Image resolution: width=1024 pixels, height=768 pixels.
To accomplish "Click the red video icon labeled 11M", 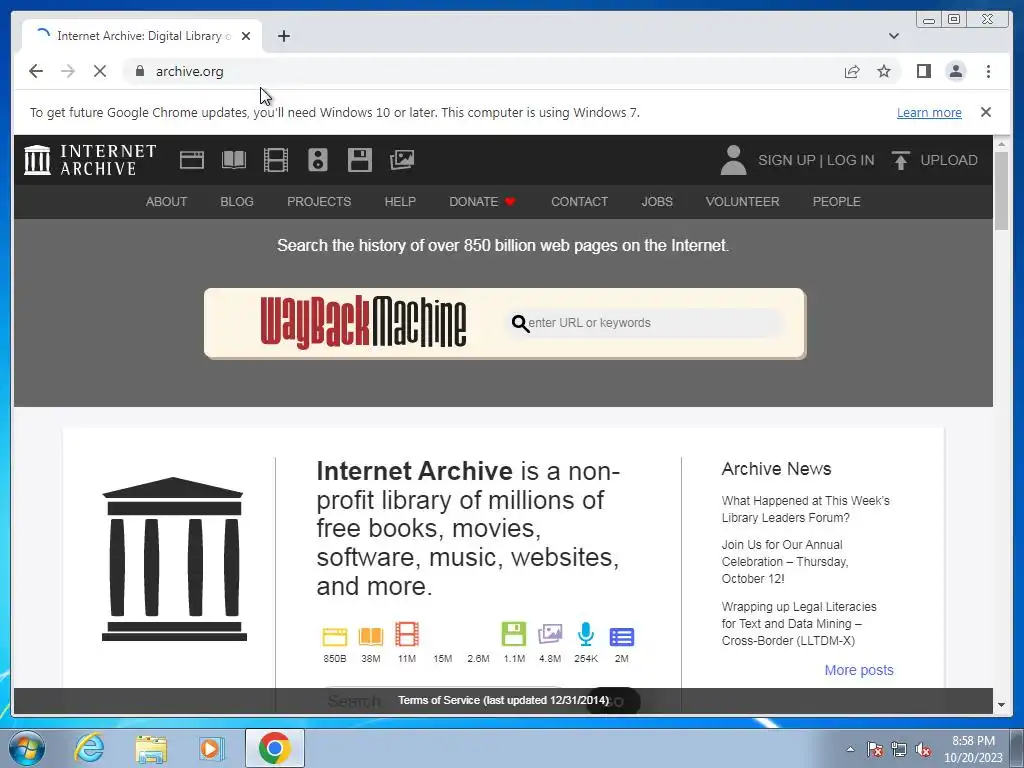I will (x=407, y=634).
